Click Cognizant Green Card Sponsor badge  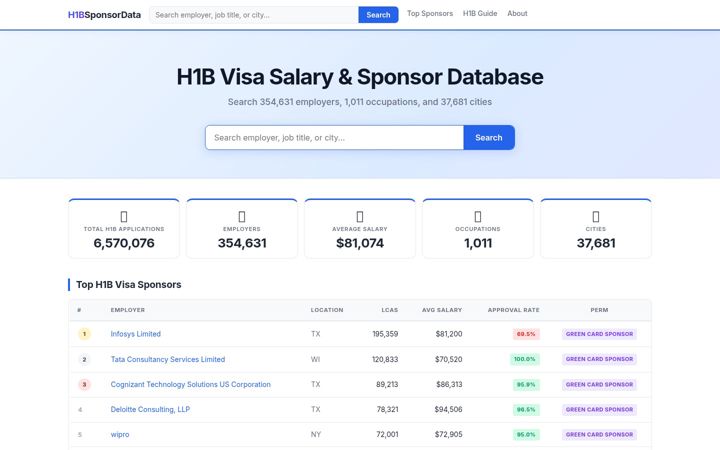coord(599,384)
